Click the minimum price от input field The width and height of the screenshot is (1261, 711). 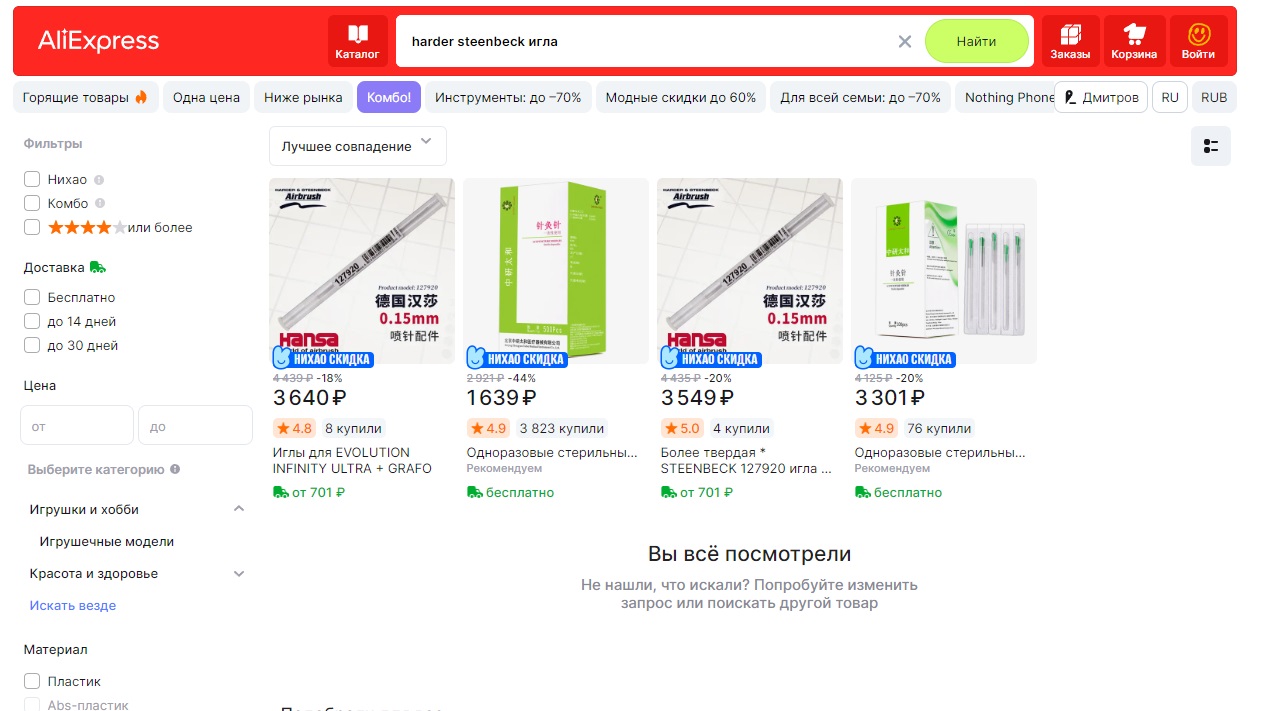pyautogui.click(x=77, y=425)
